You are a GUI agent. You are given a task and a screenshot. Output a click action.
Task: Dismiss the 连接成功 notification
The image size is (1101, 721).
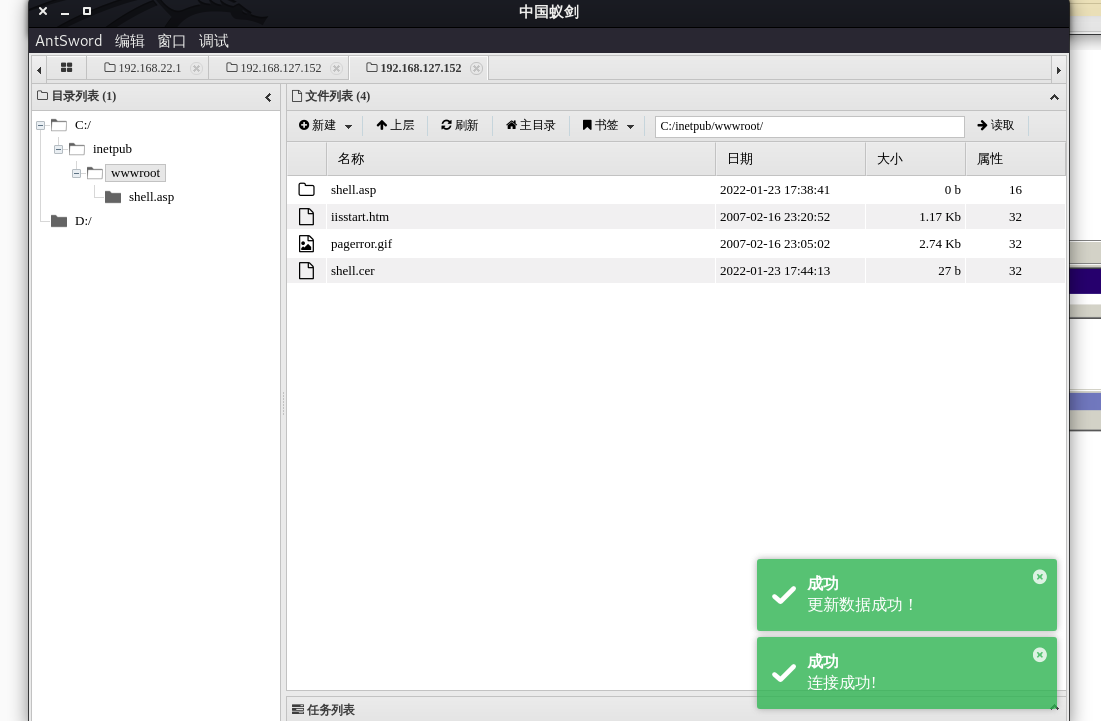(1040, 654)
